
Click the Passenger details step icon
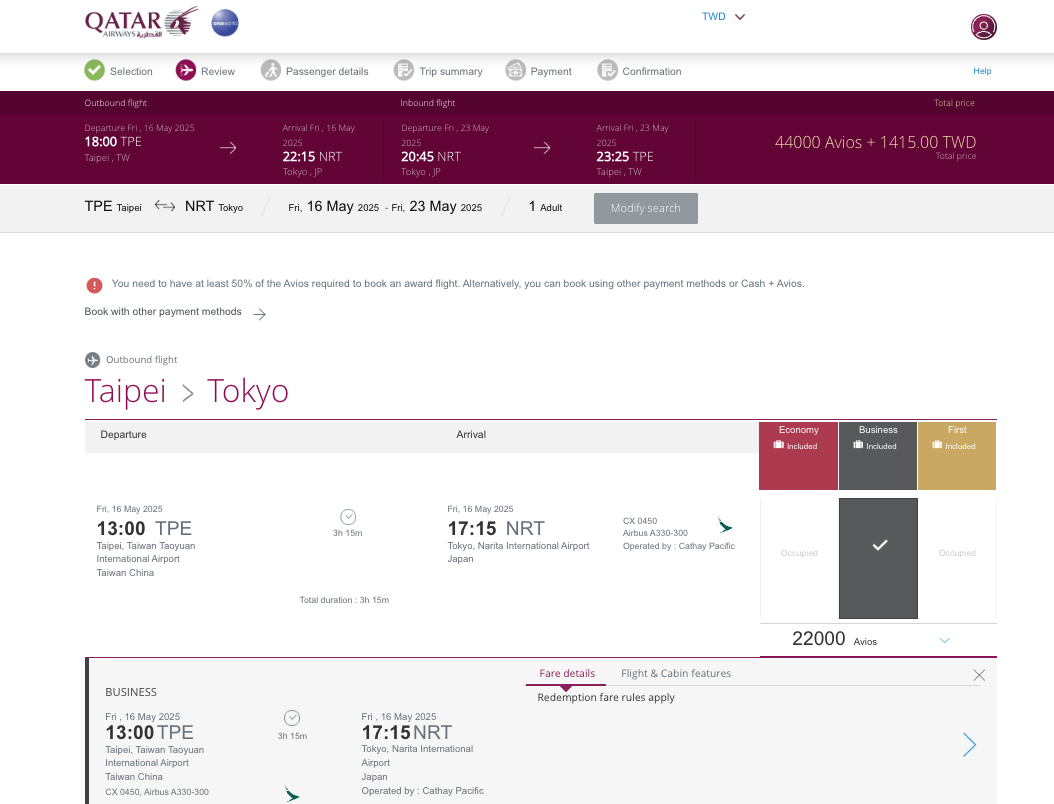(x=271, y=70)
